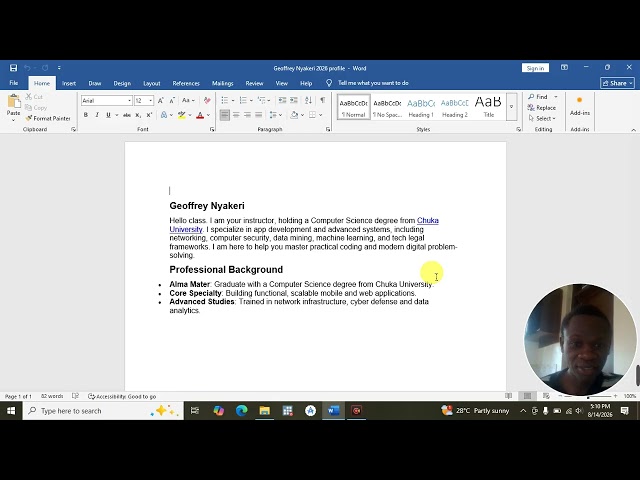Screen dimensions: 640x480
Task: Increase font size with the grow font icon
Action: click(161, 100)
